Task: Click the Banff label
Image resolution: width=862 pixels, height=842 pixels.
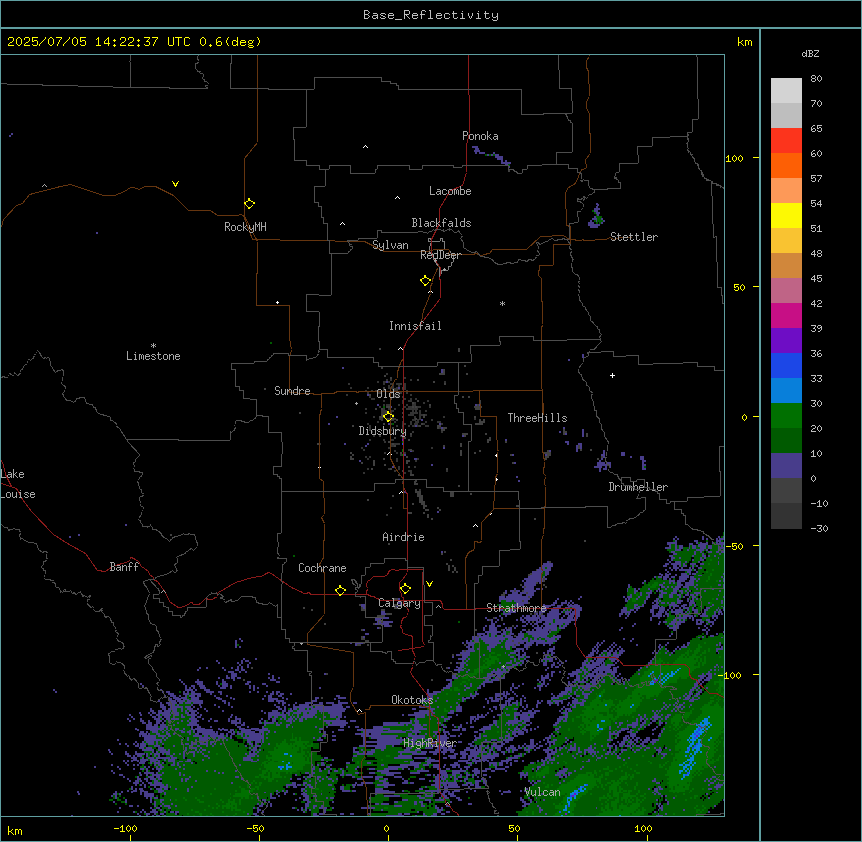Action: pos(124,567)
